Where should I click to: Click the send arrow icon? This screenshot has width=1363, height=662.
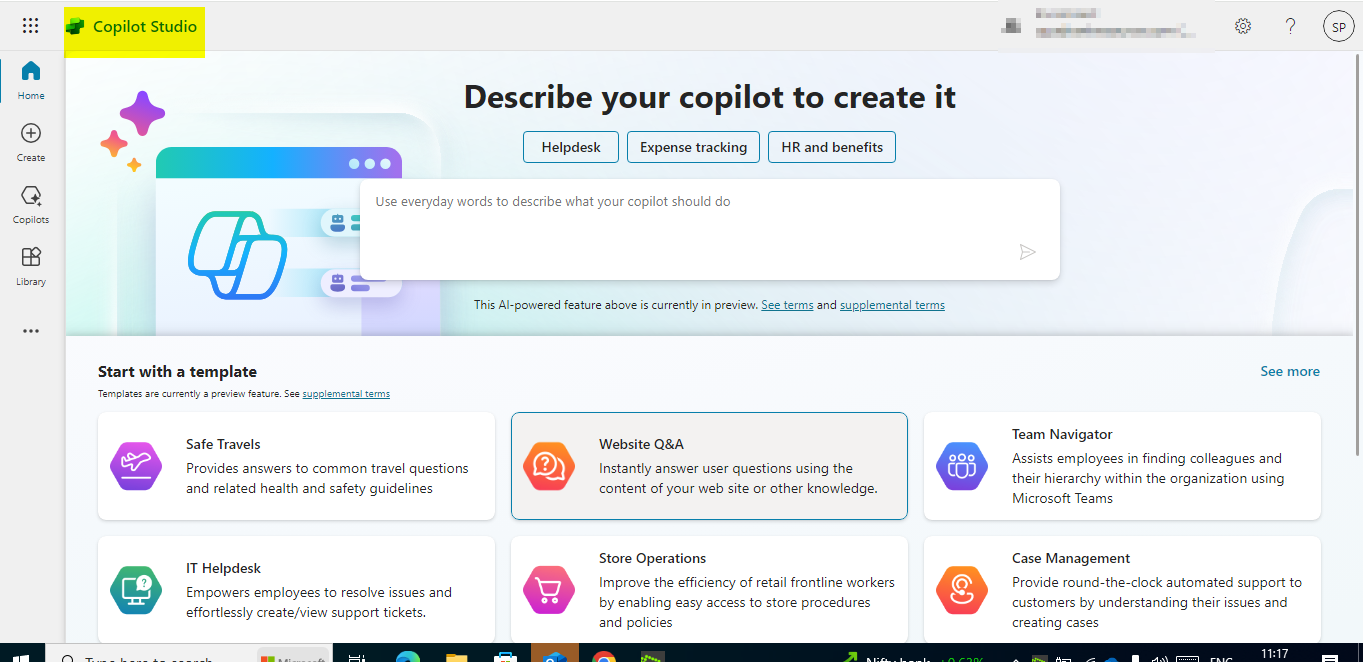1027,252
